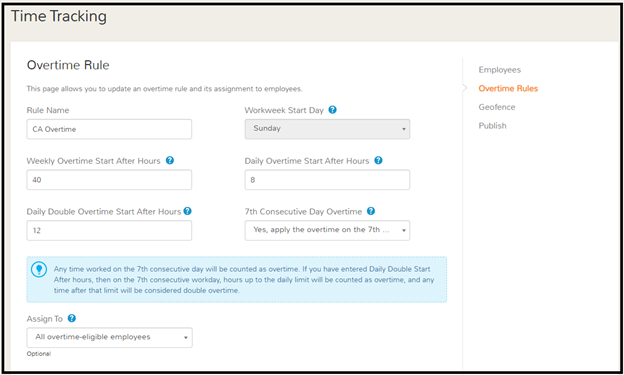Select Overtime Rules in the side navigation
The image size is (624, 375).
coord(508,88)
